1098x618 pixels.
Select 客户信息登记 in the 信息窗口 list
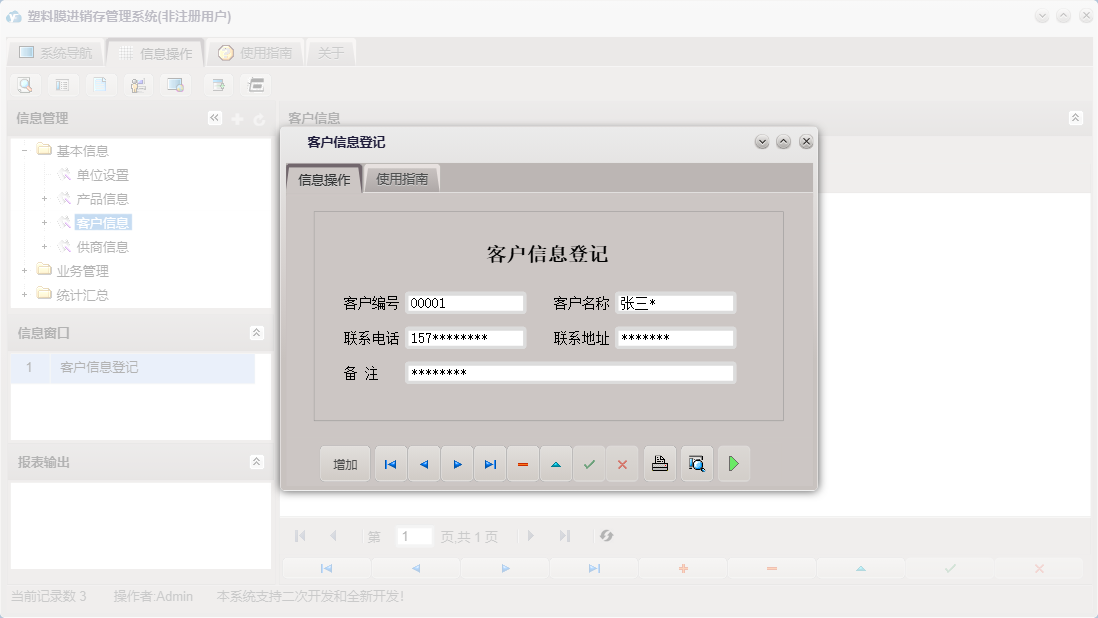click(x=97, y=368)
